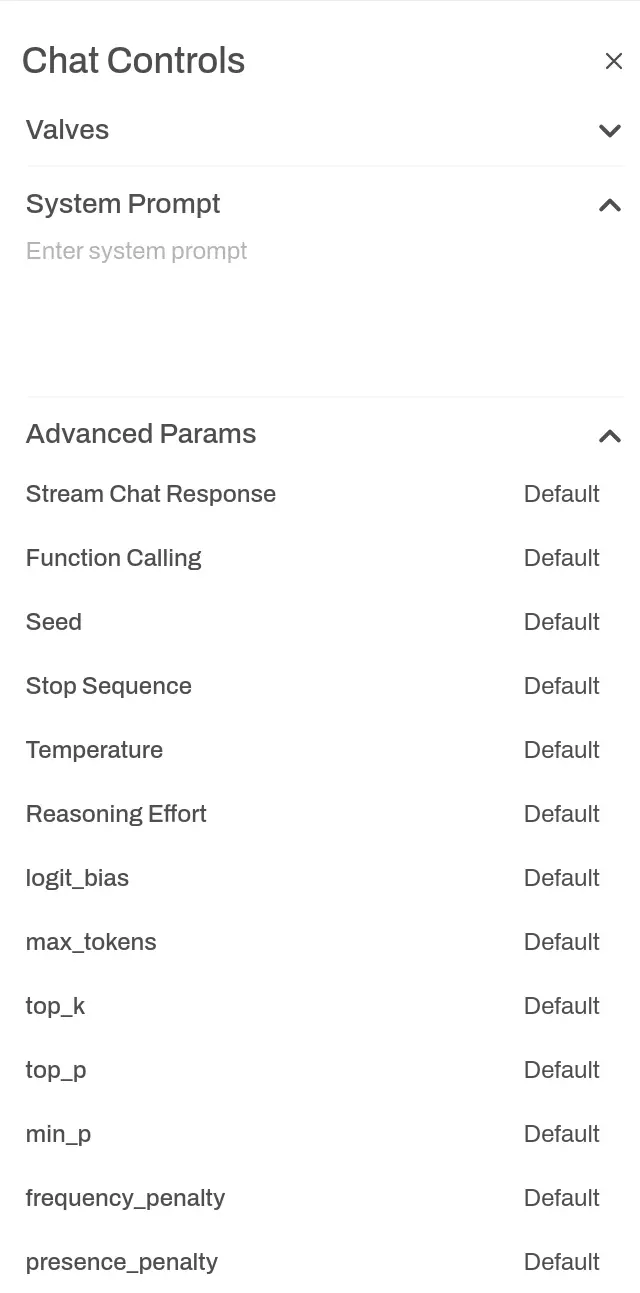The image size is (640, 1293).
Task: Change Reasoning Effort Default setting
Action: pyautogui.click(x=561, y=814)
